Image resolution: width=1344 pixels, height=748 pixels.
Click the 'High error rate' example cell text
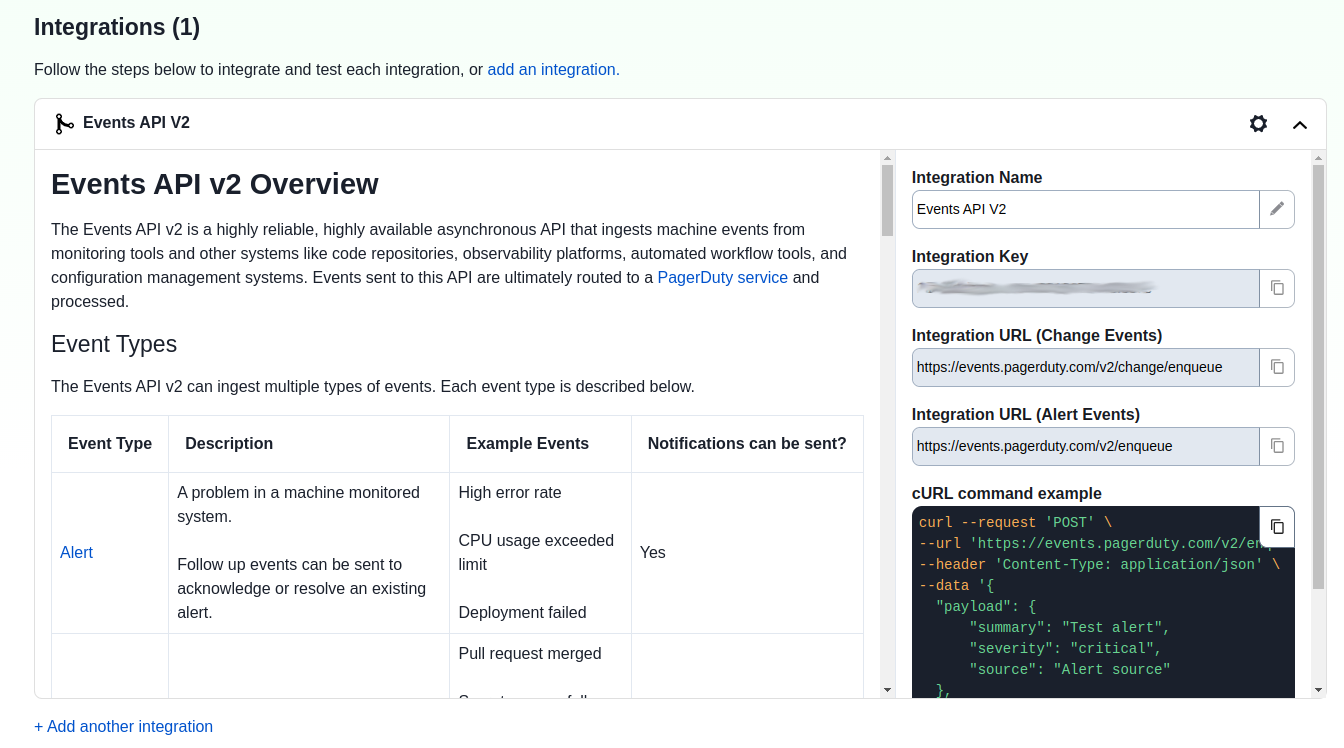click(x=510, y=493)
